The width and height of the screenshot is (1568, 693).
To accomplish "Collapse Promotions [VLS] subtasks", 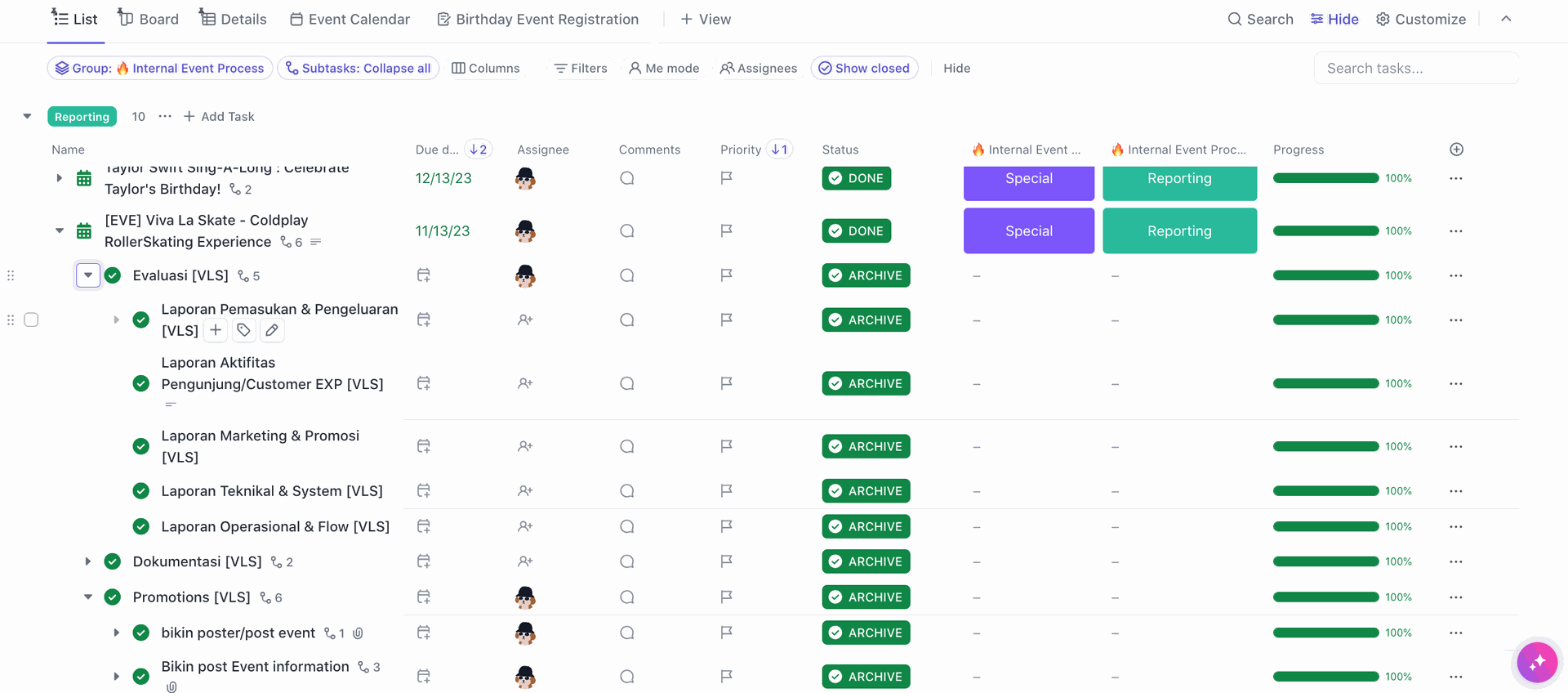I will (x=88, y=597).
